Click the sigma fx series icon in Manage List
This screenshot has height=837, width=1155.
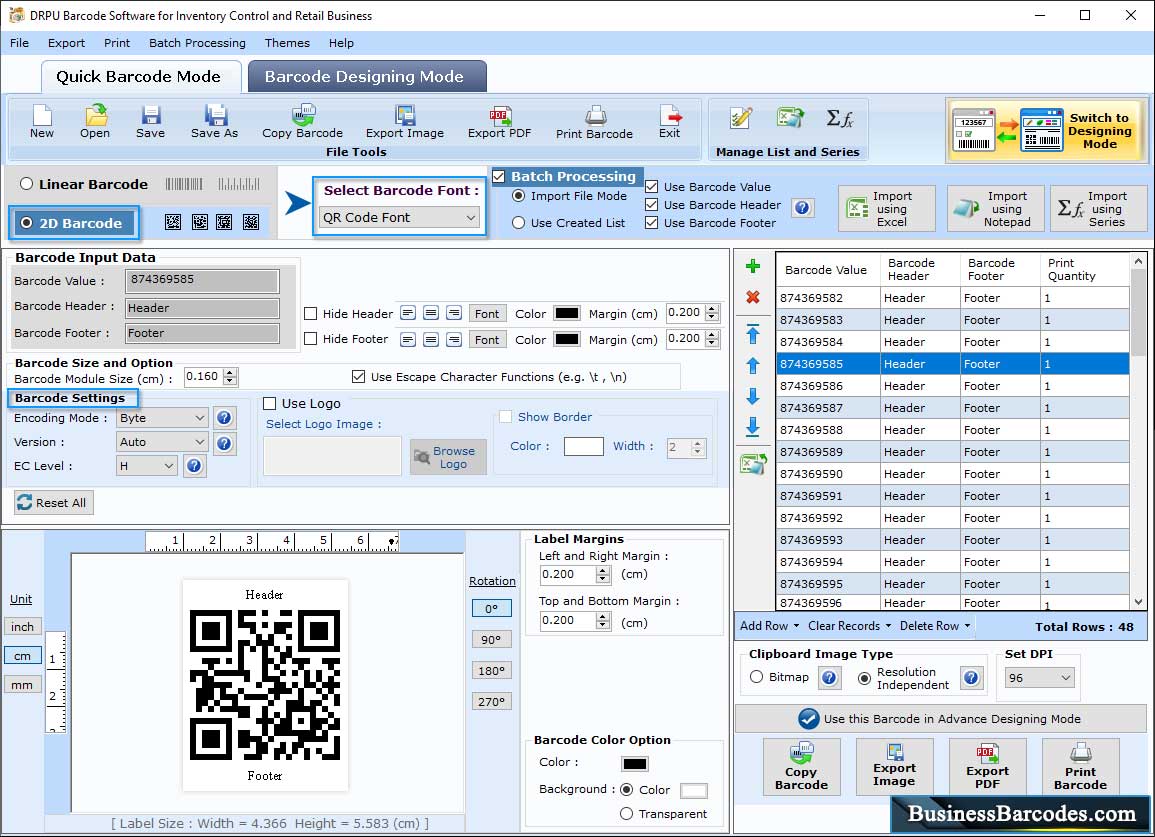point(840,118)
